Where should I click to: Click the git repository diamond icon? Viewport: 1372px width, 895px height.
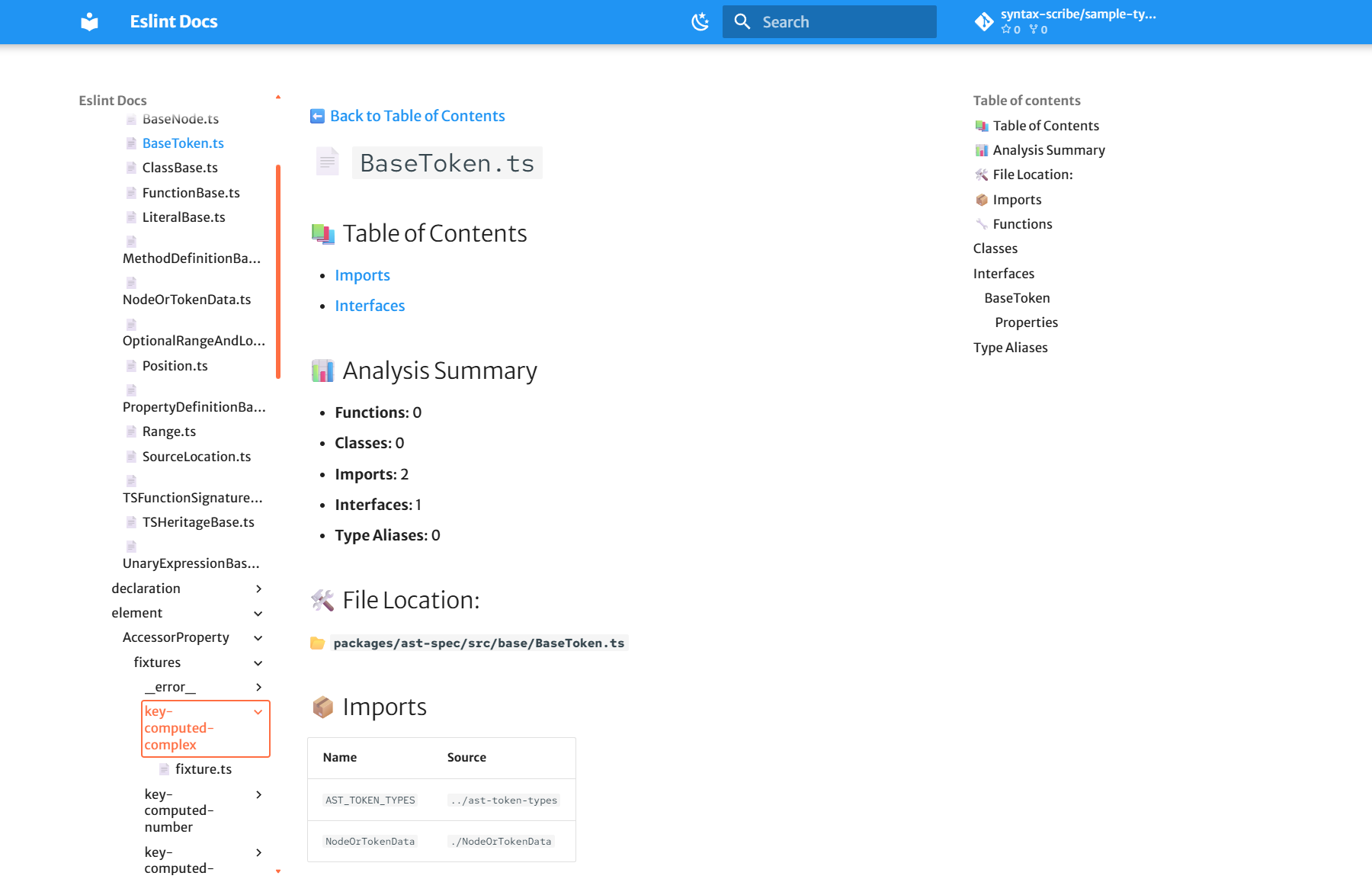coord(984,21)
